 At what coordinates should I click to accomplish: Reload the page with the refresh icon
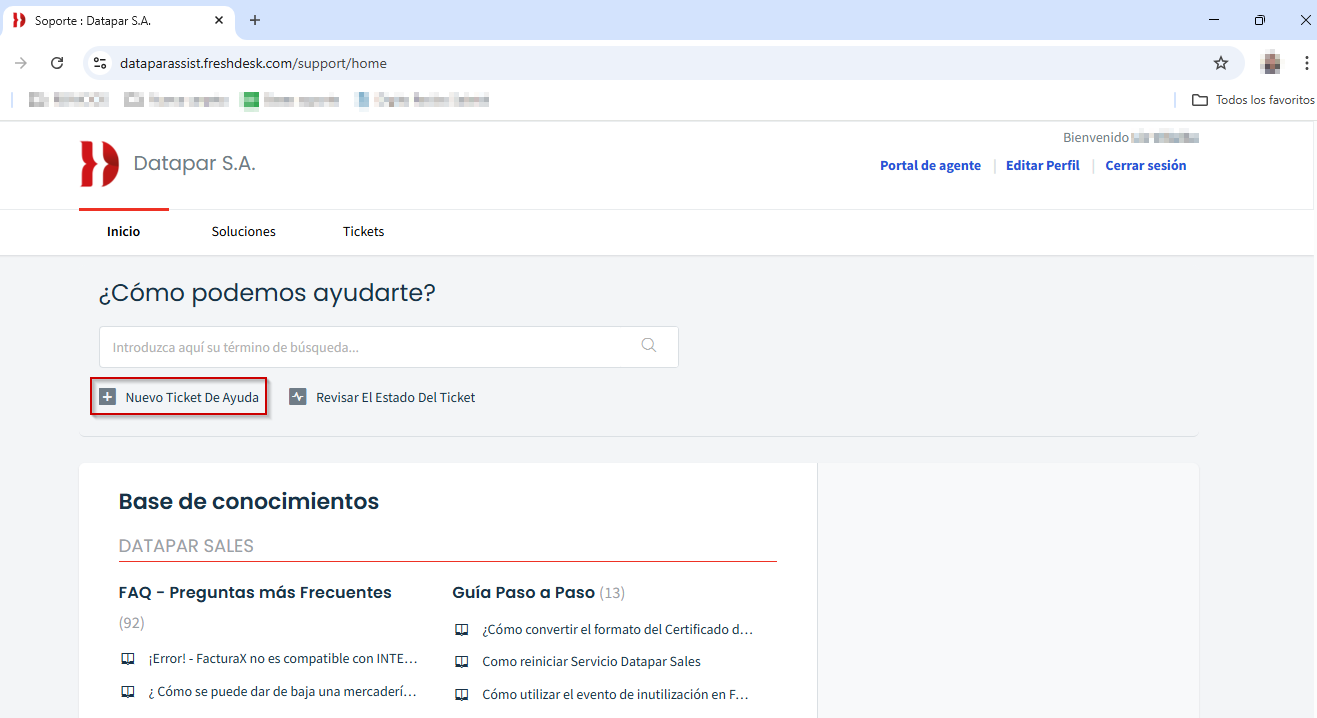pos(57,63)
